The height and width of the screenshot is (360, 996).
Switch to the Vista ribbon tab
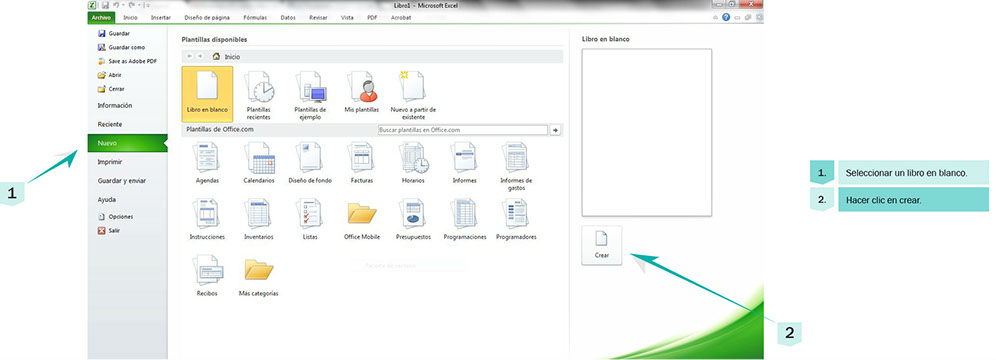[347, 18]
